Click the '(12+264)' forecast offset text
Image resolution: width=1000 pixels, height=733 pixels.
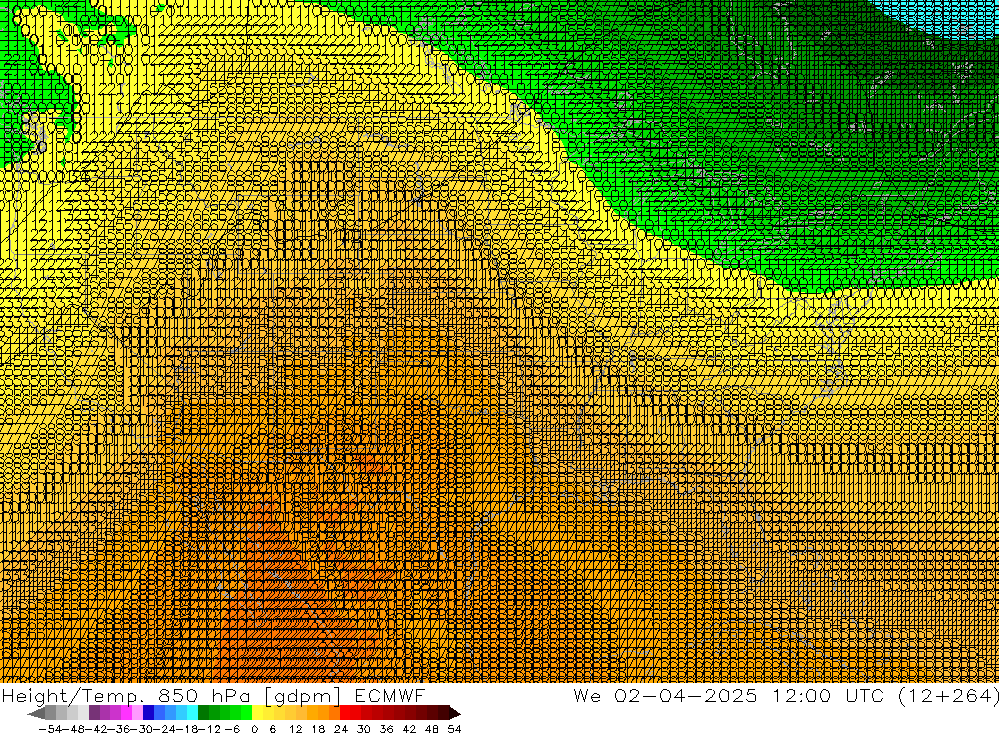click(948, 695)
